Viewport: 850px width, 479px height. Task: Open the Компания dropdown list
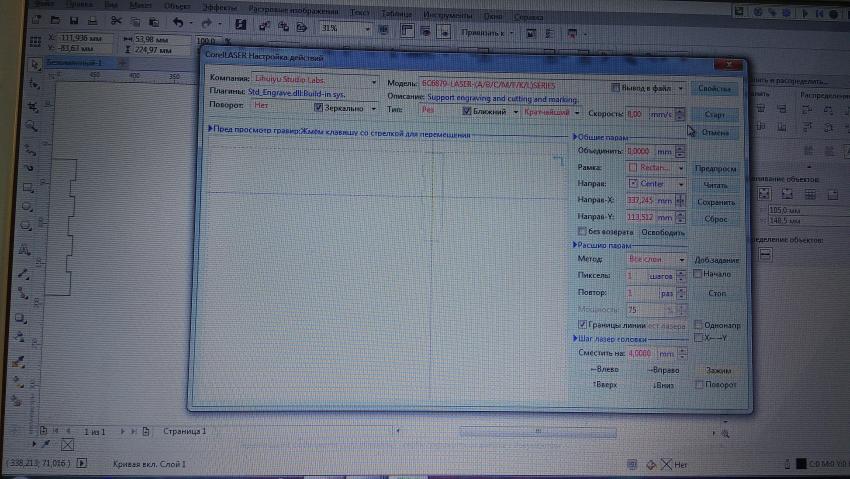pos(373,82)
